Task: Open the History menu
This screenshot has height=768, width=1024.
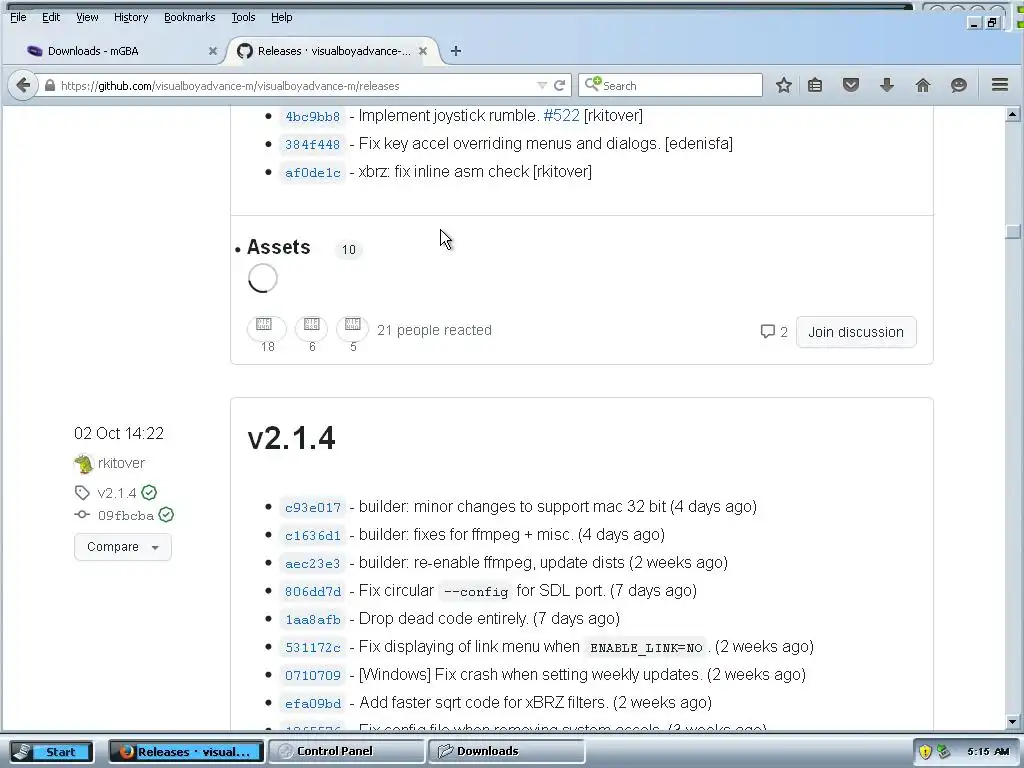Action: (x=131, y=17)
